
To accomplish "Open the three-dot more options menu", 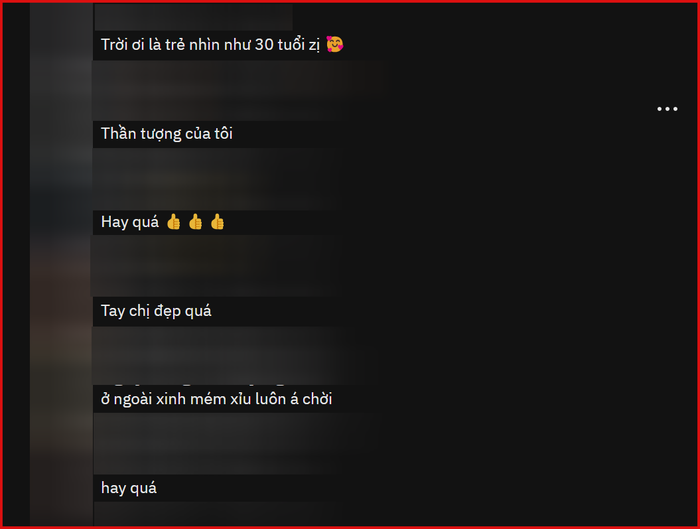I will point(667,109).
